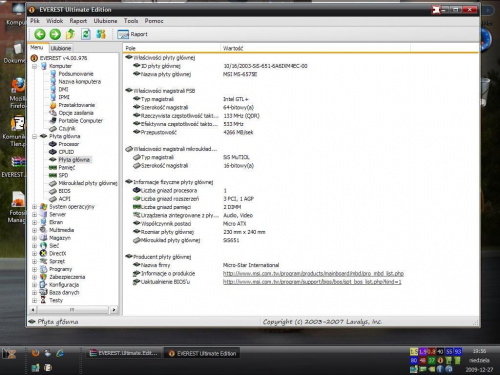Expand the DirectX node
This screenshot has width=500, height=375.
pyautogui.click(x=34, y=253)
